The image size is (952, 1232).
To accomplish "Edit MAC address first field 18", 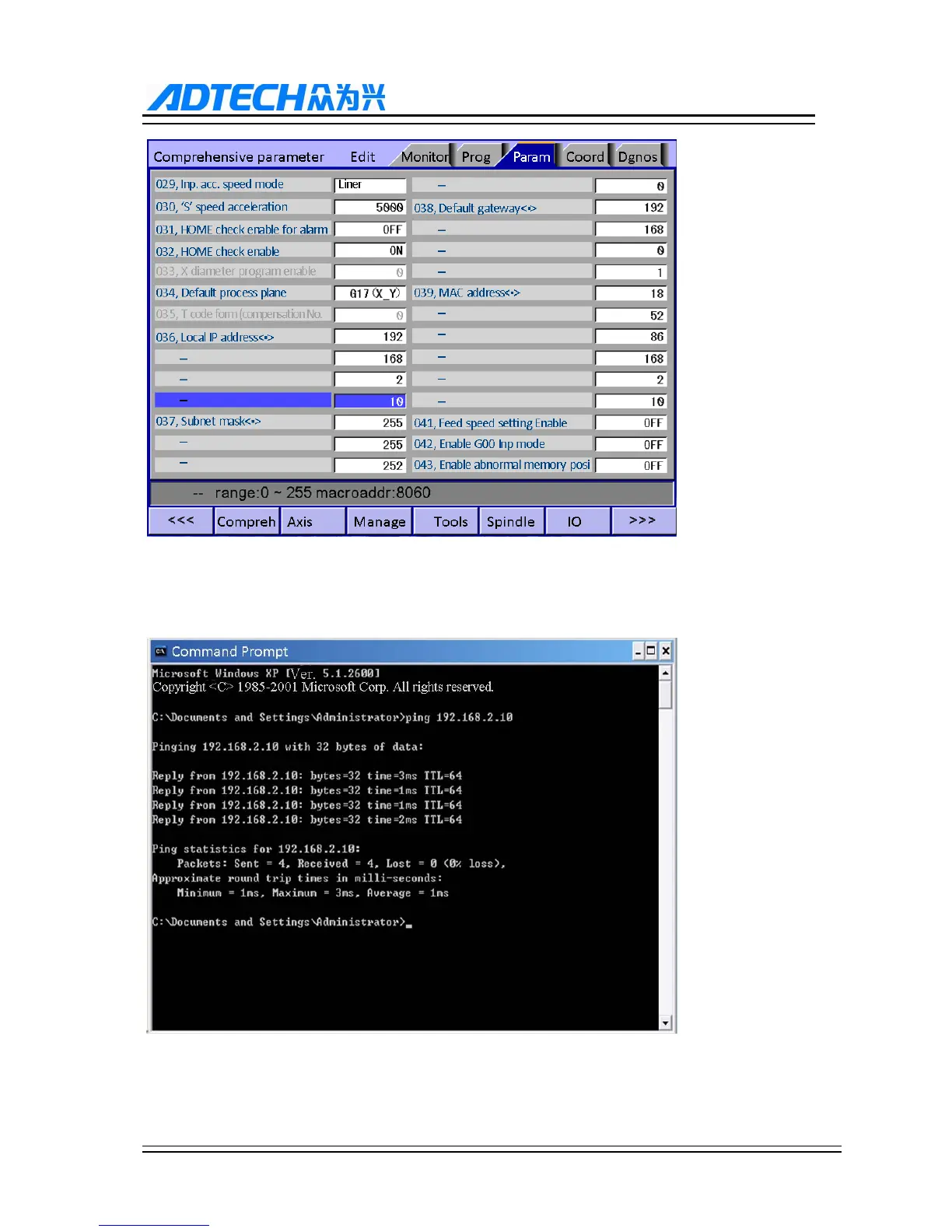I will pos(631,293).
